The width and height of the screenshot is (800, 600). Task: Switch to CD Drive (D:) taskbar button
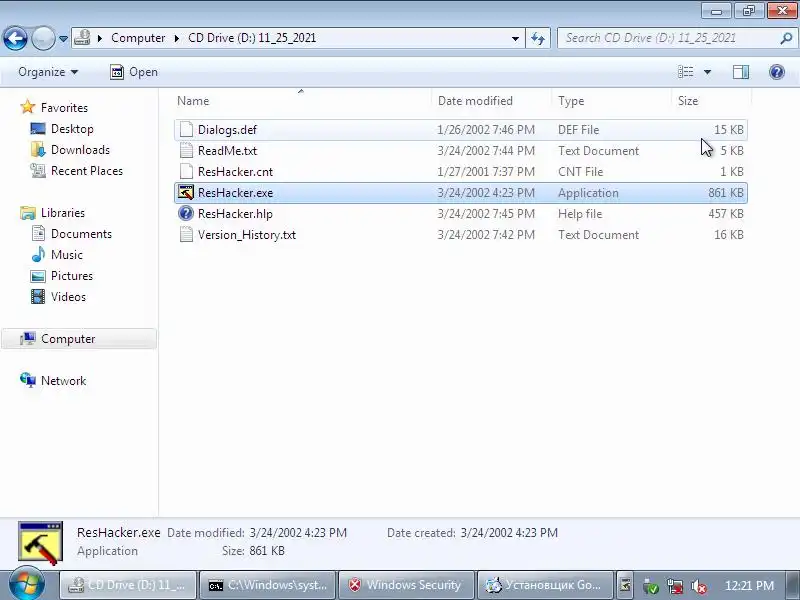pos(128,585)
